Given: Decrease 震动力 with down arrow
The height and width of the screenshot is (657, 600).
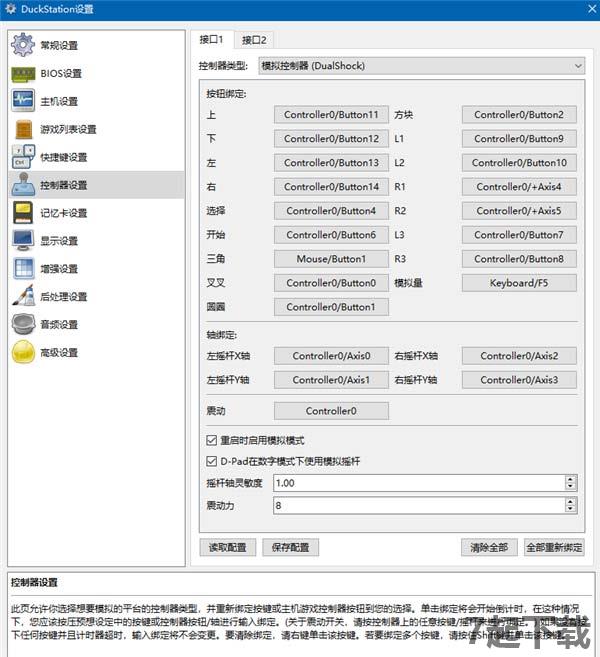Looking at the screenshot, I should pos(570,510).
